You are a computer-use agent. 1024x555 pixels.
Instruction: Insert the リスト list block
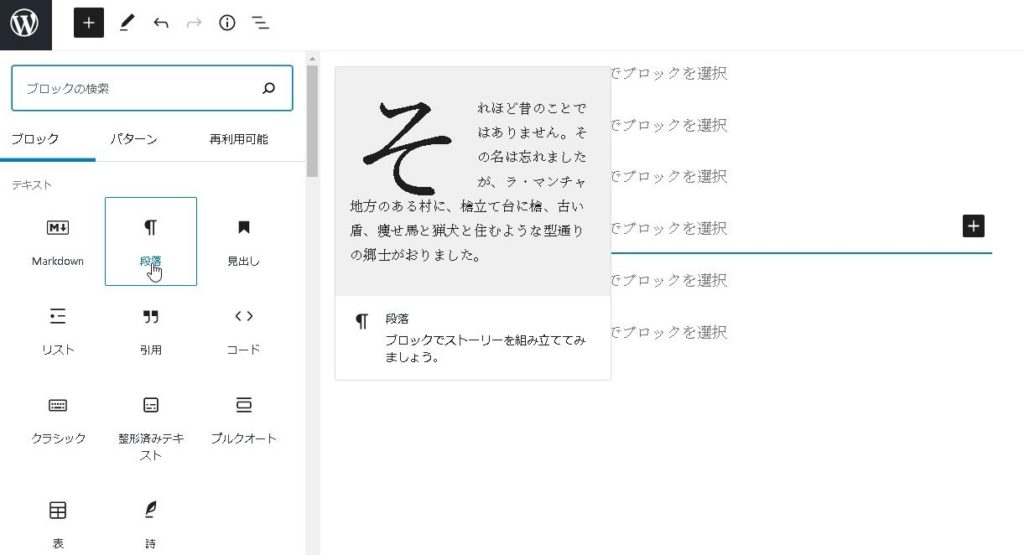58,329
